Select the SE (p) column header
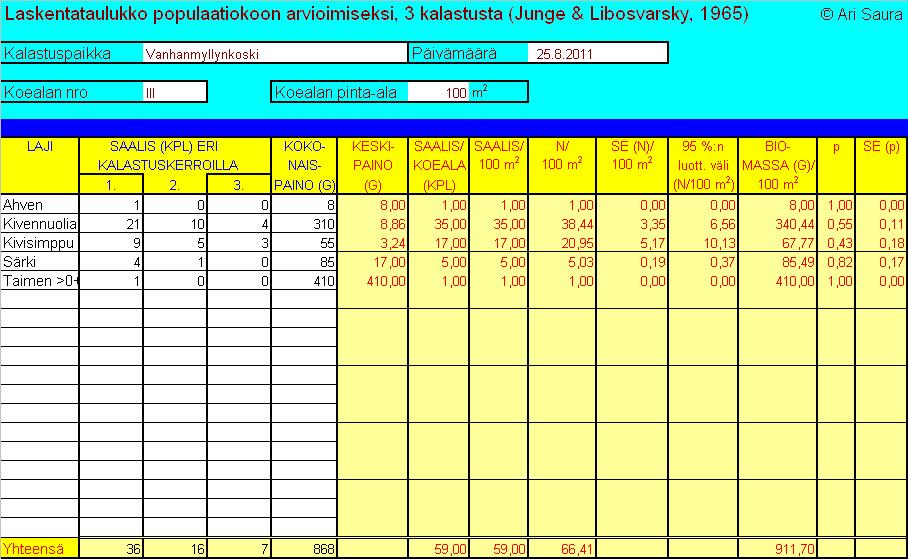This screenshot has height=559, width=908. pos(881,165)
